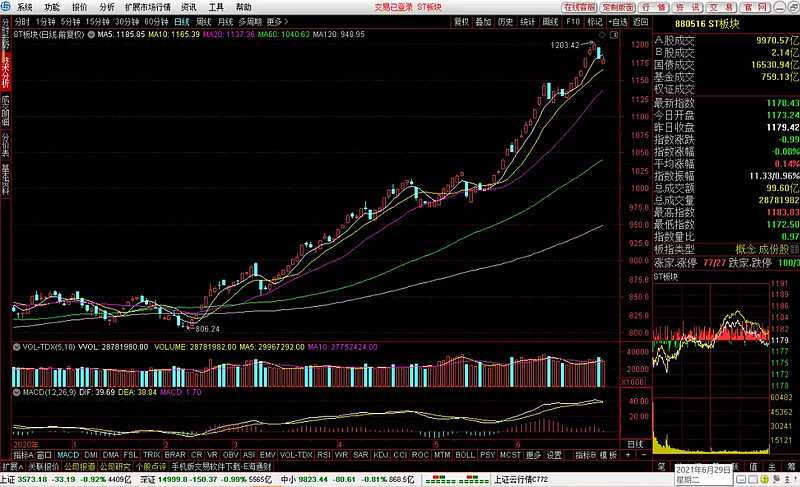
Task: Select the DMI indicator
Action: pyautogui.click(x=91, y=455)
